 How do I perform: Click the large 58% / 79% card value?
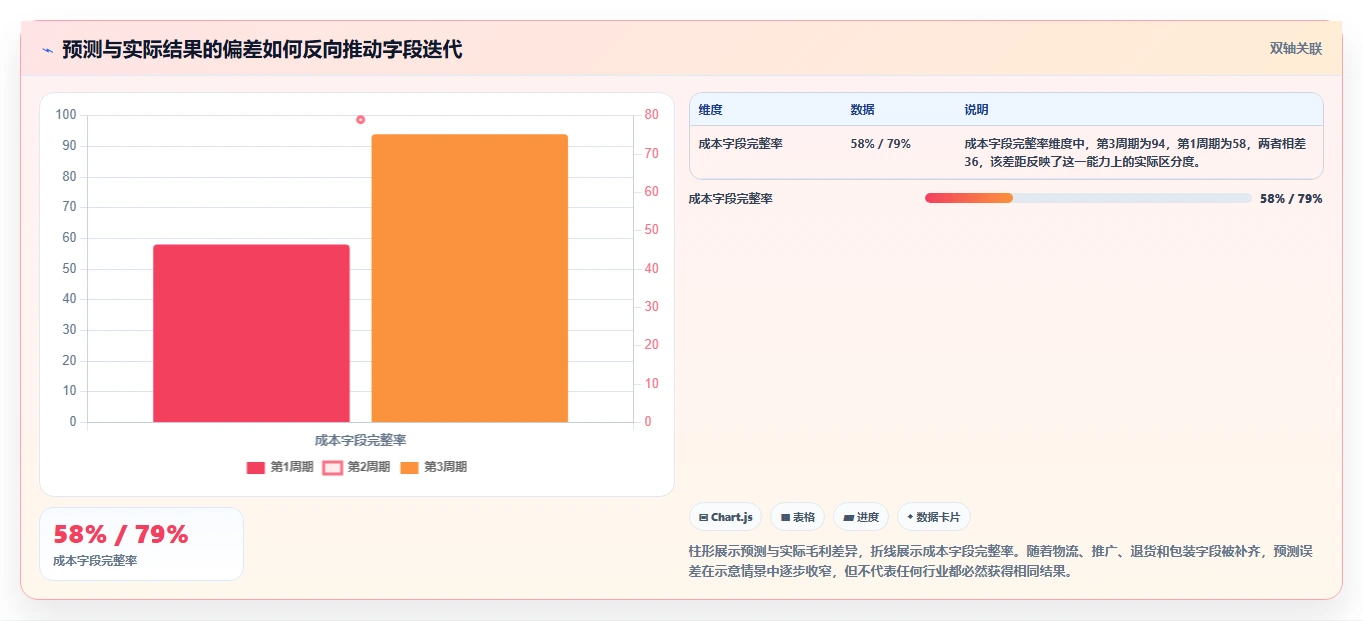pyautogui.click(x=121, y=535)
